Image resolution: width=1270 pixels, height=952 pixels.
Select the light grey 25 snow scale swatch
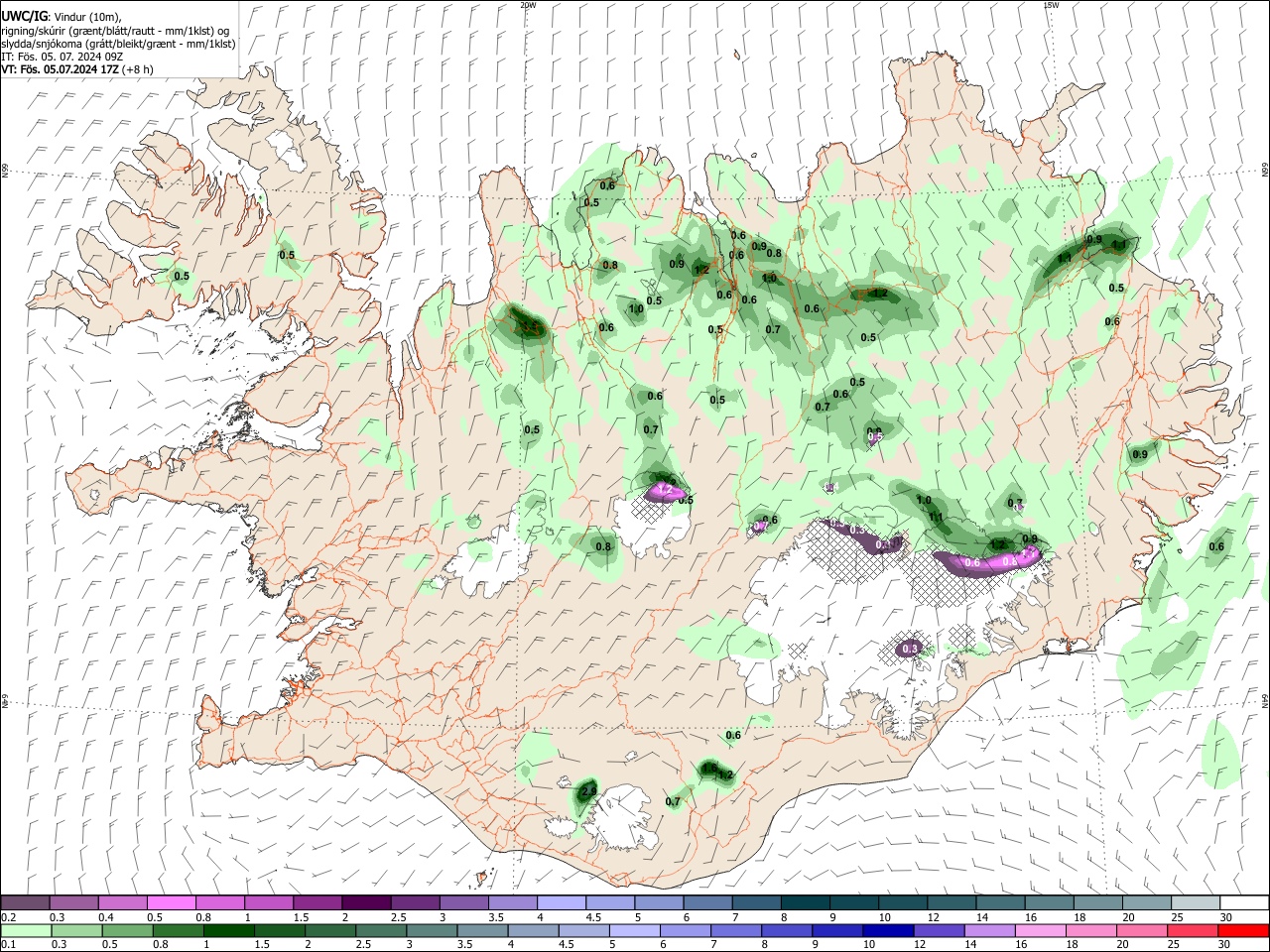[x=1196, y=902]
